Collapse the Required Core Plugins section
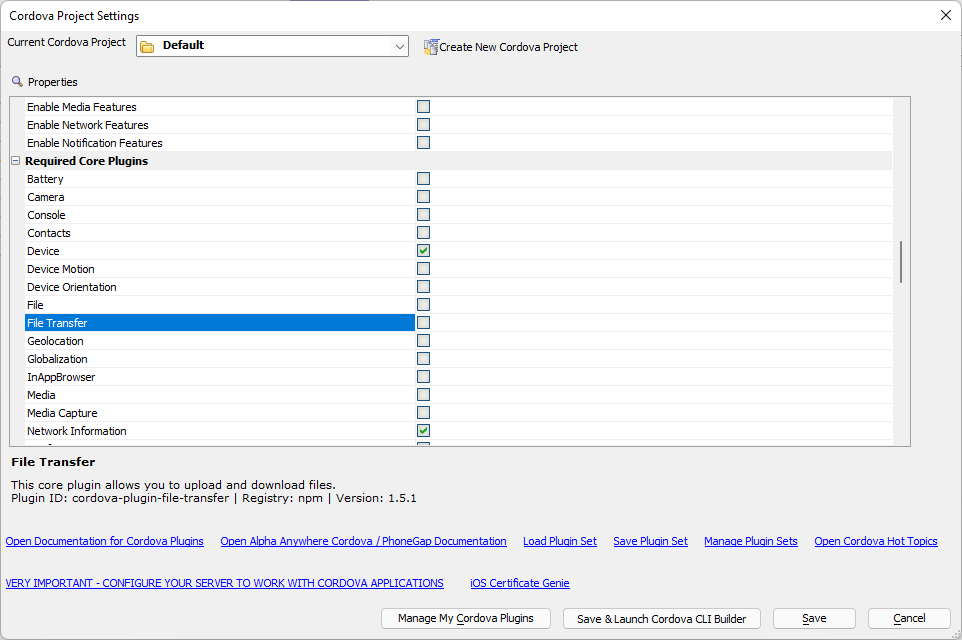962x640 pixels. click(x=16, y=161)
